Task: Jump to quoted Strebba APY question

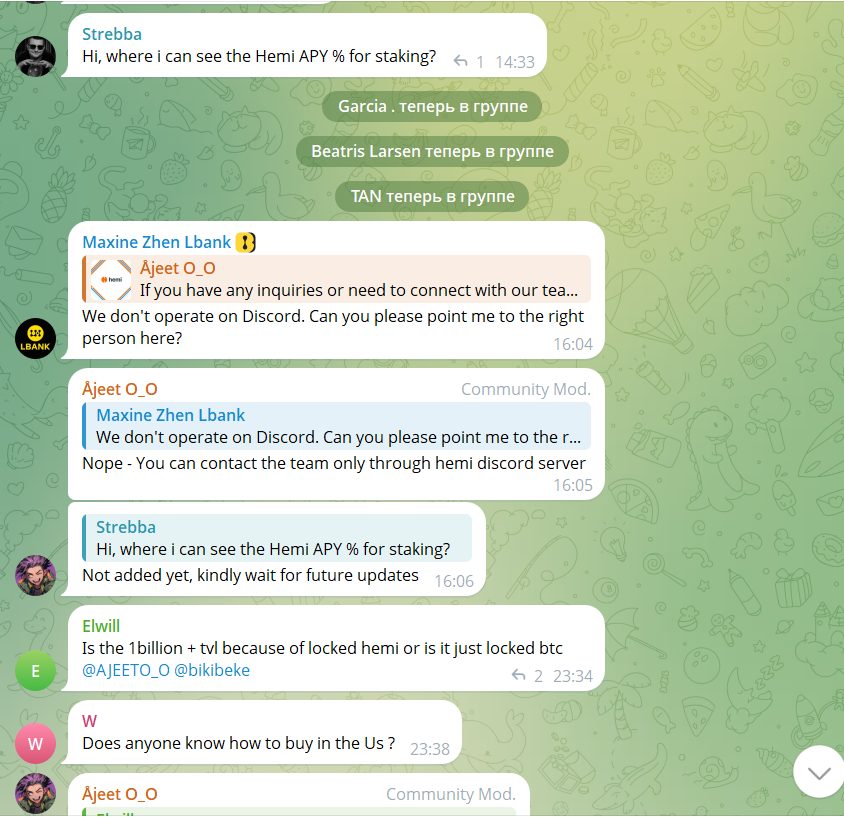Action: [277, 538]
